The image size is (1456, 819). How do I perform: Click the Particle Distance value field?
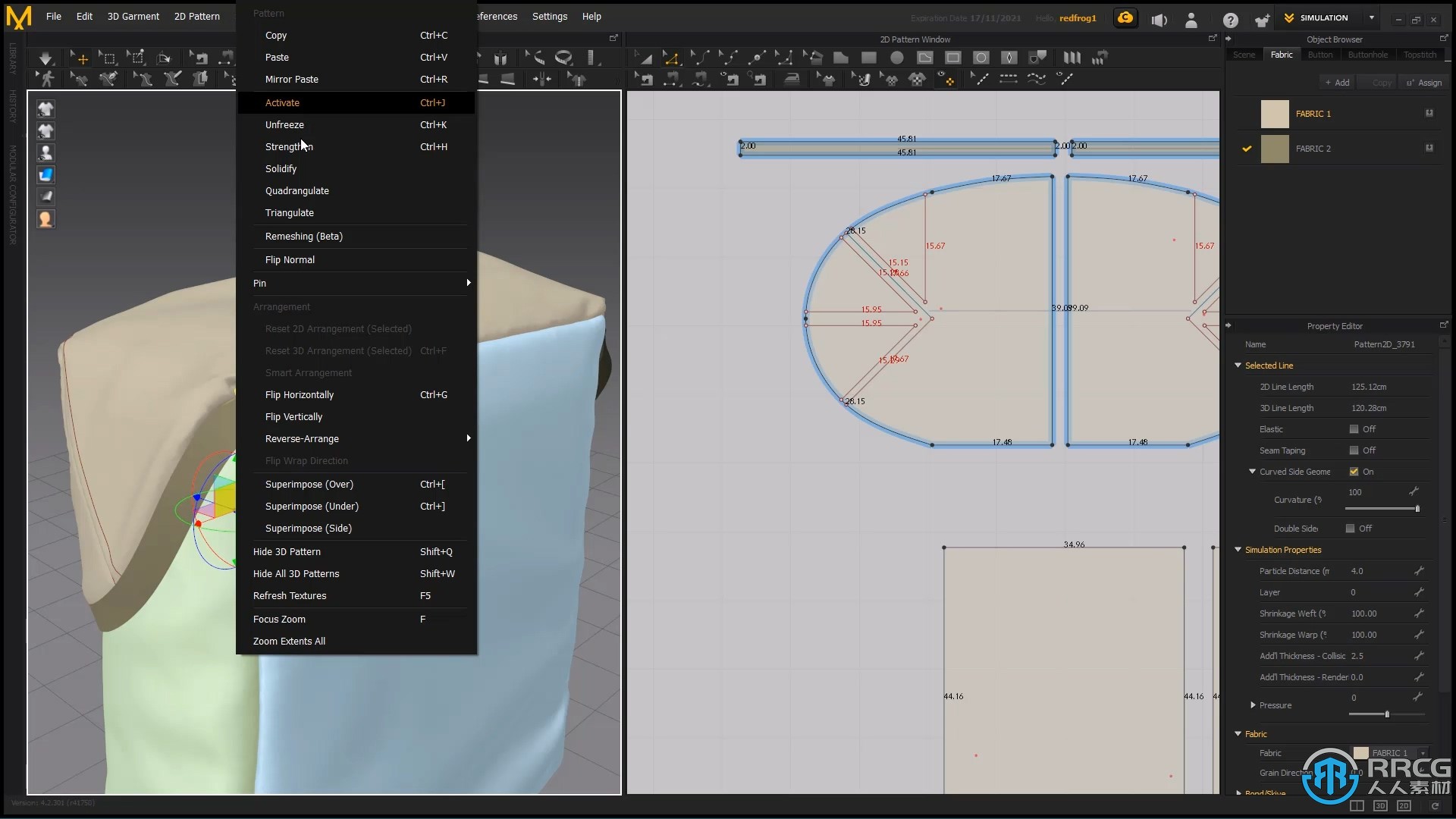pos(1379,571)
